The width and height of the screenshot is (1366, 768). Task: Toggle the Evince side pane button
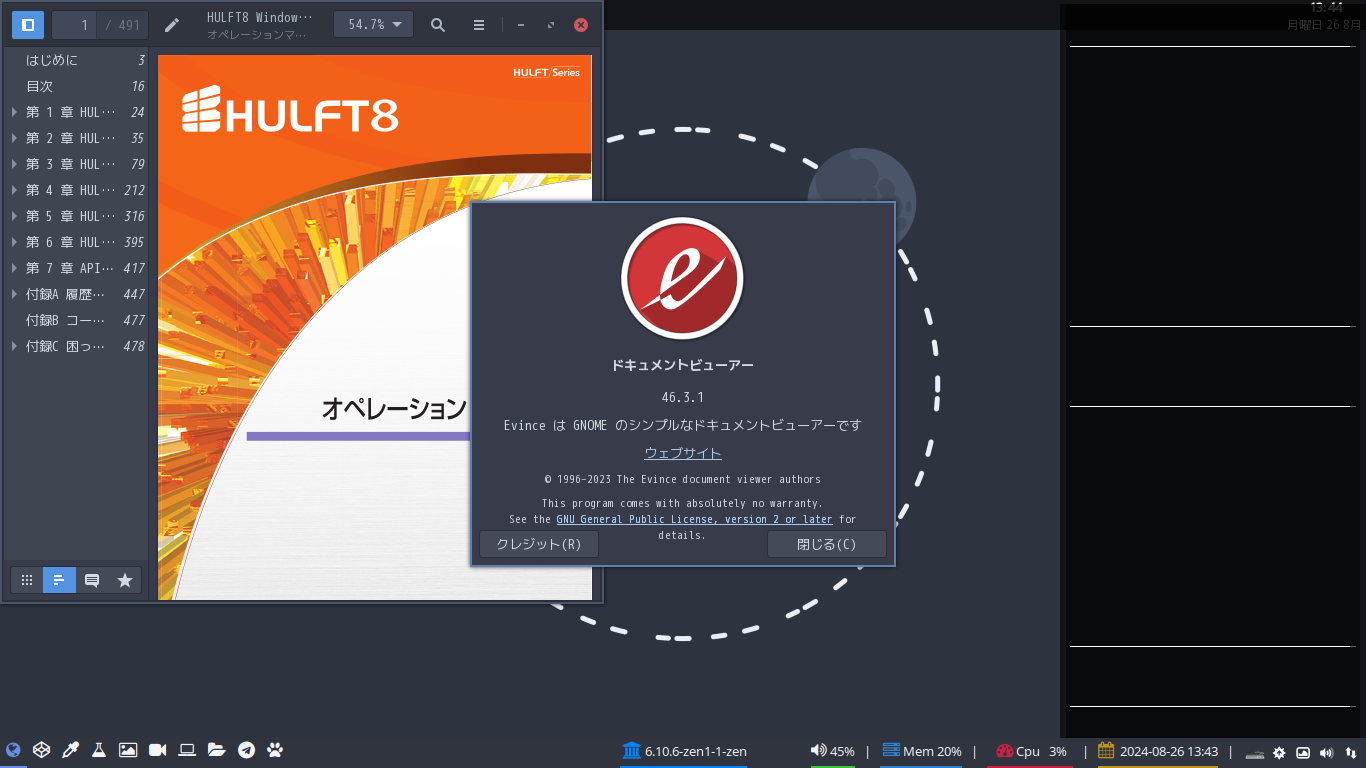tap(28, 25)
